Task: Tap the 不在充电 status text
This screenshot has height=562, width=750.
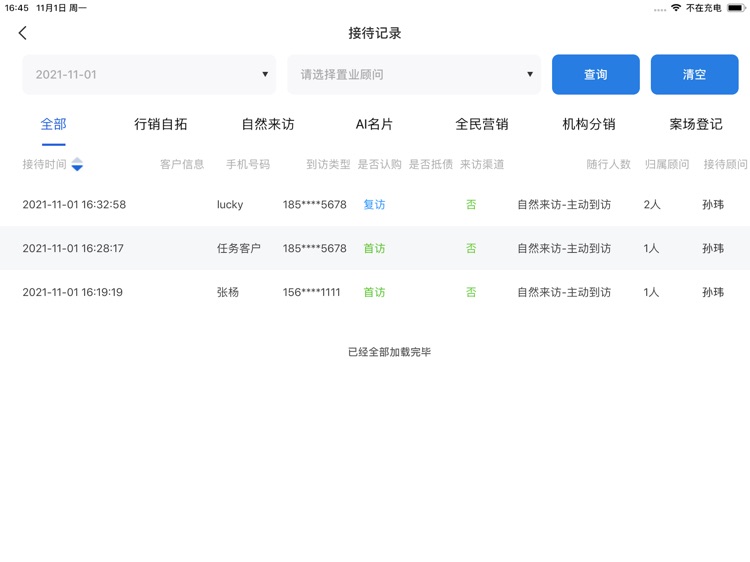Action: tap(704, 8)
